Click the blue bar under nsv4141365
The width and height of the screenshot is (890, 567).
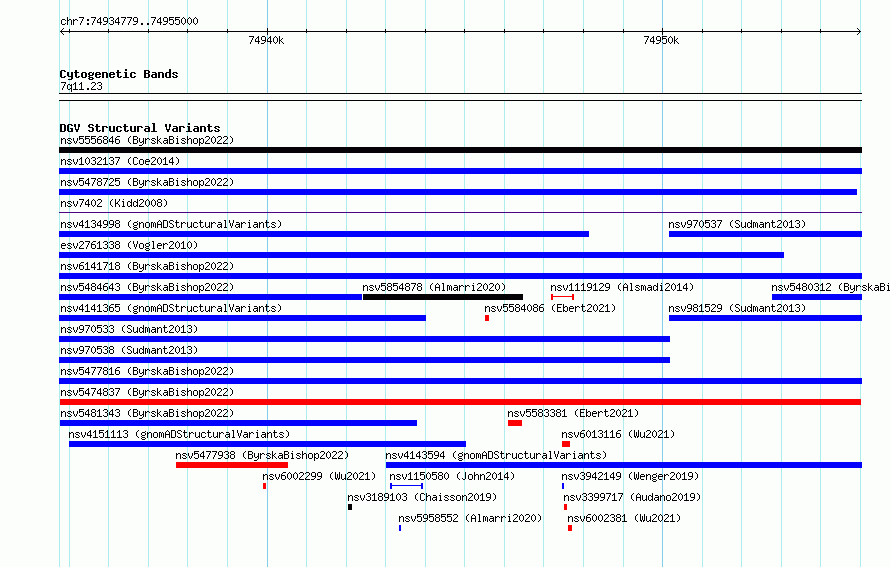point(242,318)
